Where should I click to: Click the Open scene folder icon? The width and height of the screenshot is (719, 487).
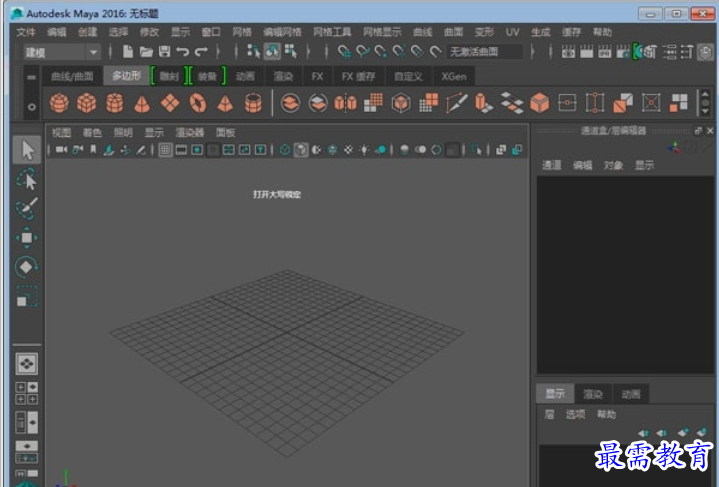[x=146, y=52]
